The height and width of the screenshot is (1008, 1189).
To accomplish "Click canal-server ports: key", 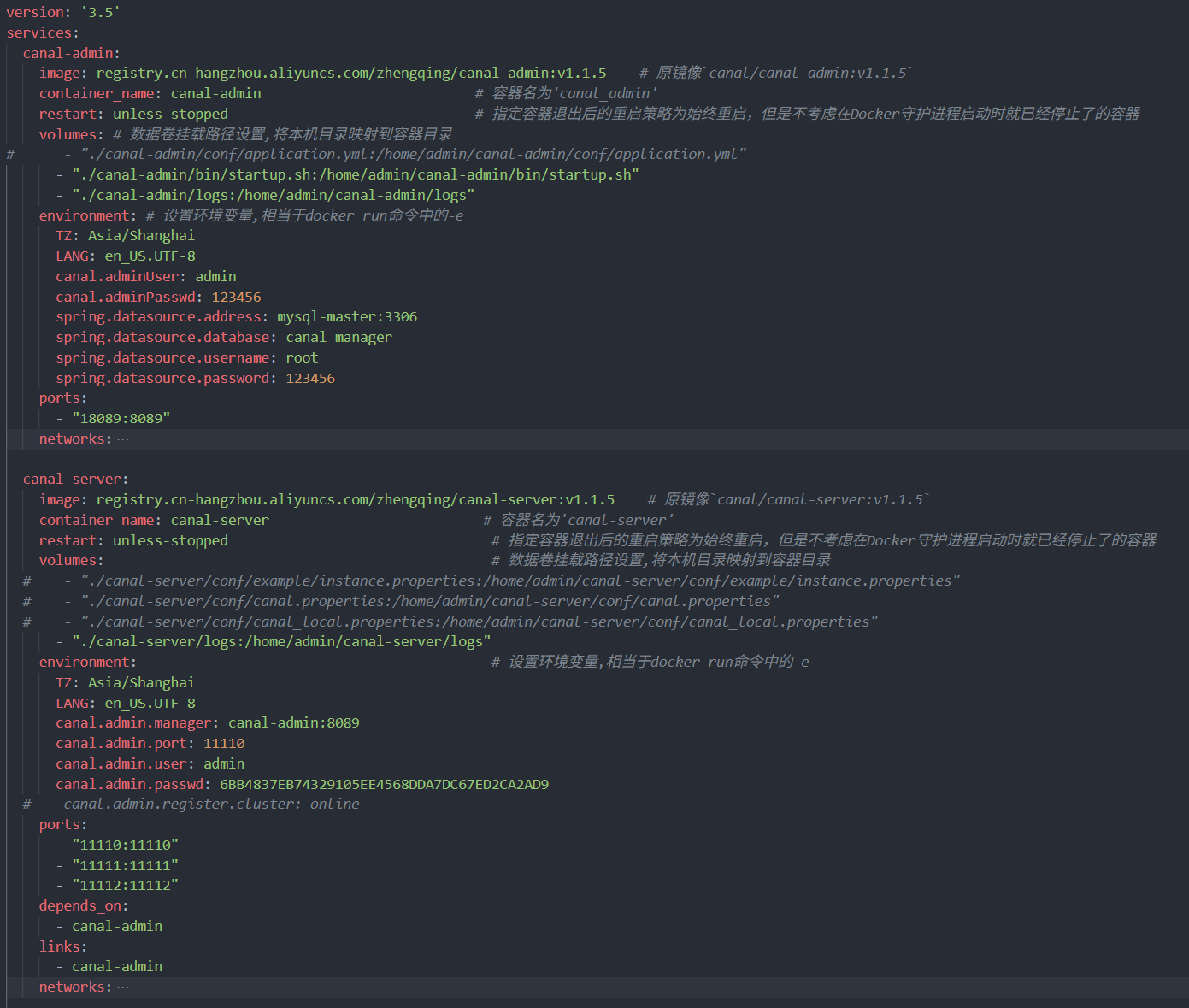I will click(63, 825).
